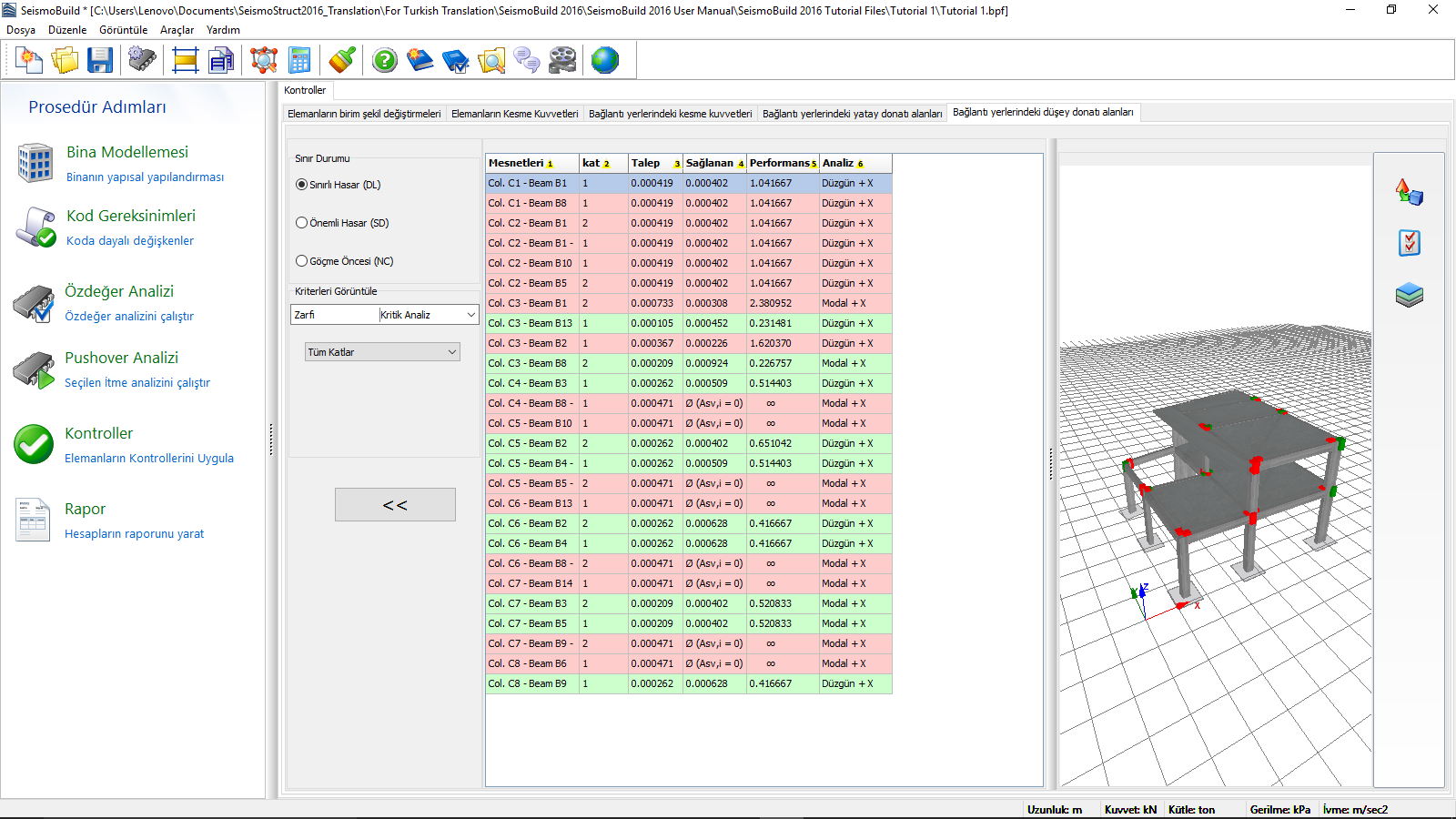Image resolution: width=1456 pixels, height=819 pixels.
Task: Select the Sınırlı Hasar (DL) radio button
Action: pos(302,185)
